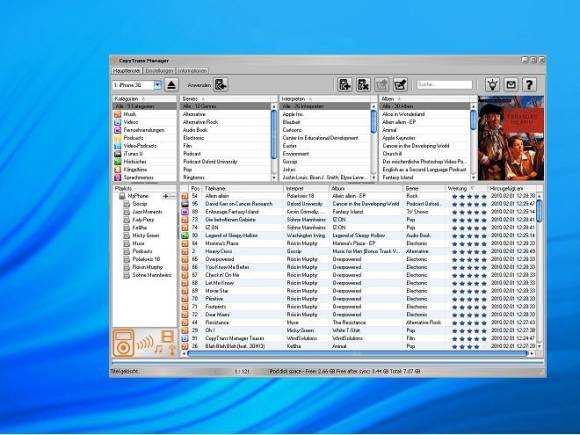Click the MyPhone device icon in playlists
The width and height of the screenshot is (580, 435).
point(122,196)
